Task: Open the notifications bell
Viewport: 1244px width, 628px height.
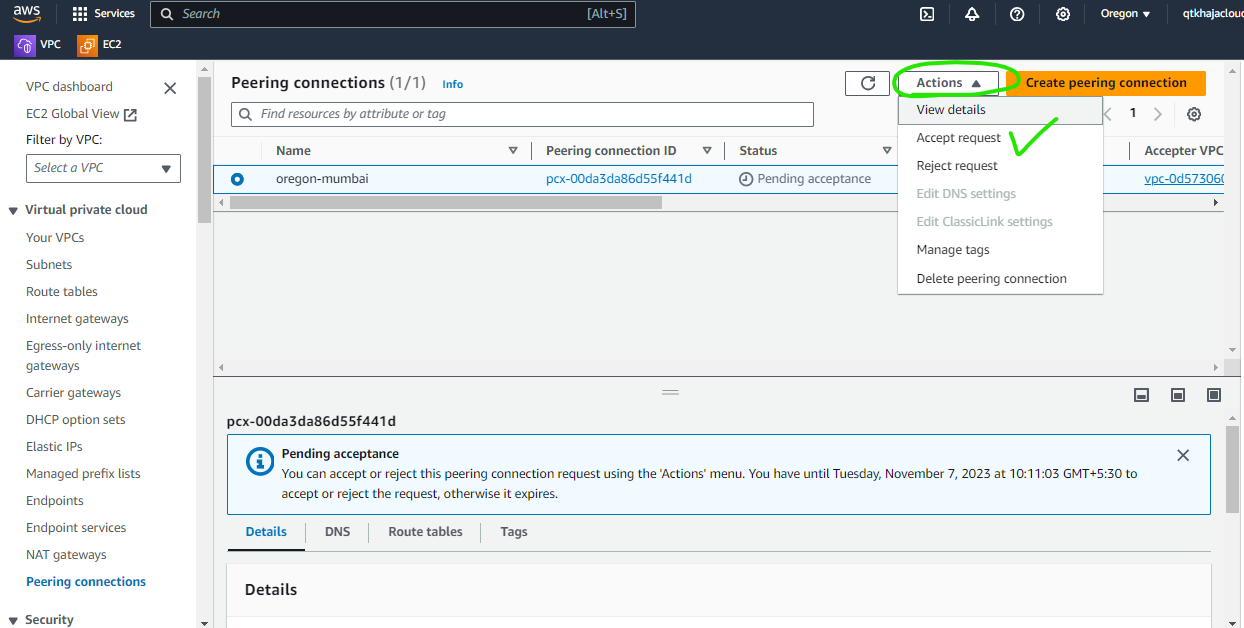Action: pos(972,14)
